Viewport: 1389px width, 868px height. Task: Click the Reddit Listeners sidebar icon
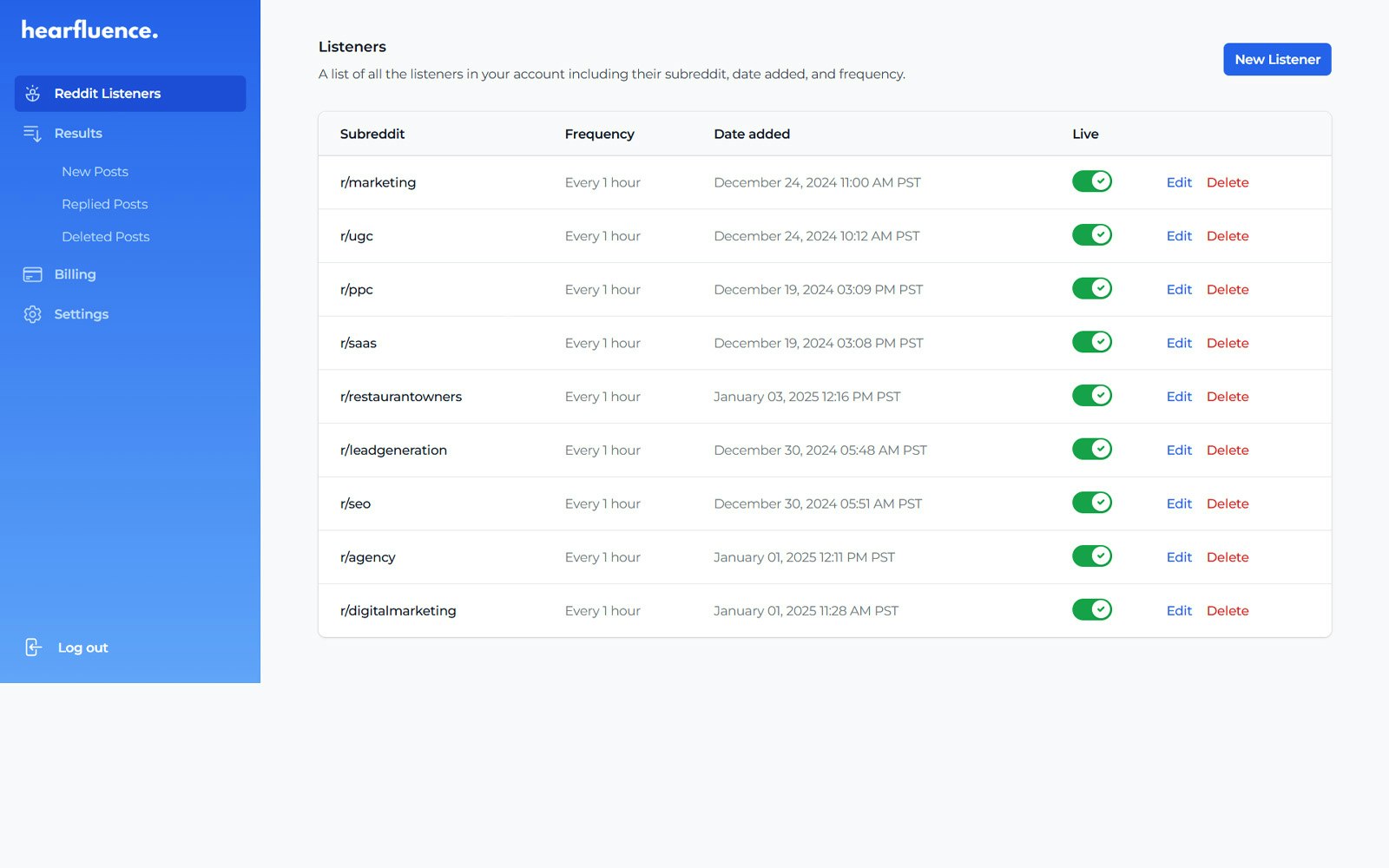pos(32,94)
